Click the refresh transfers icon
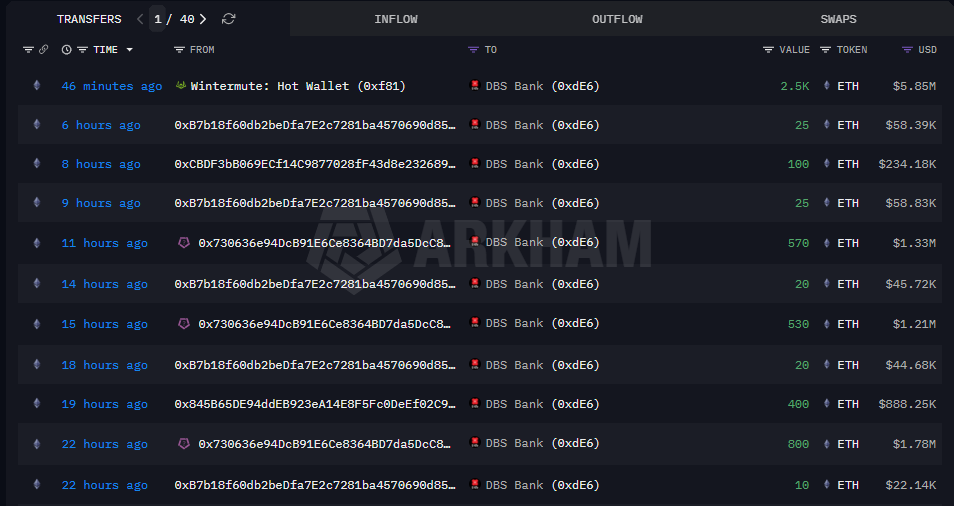 point(228,19)
